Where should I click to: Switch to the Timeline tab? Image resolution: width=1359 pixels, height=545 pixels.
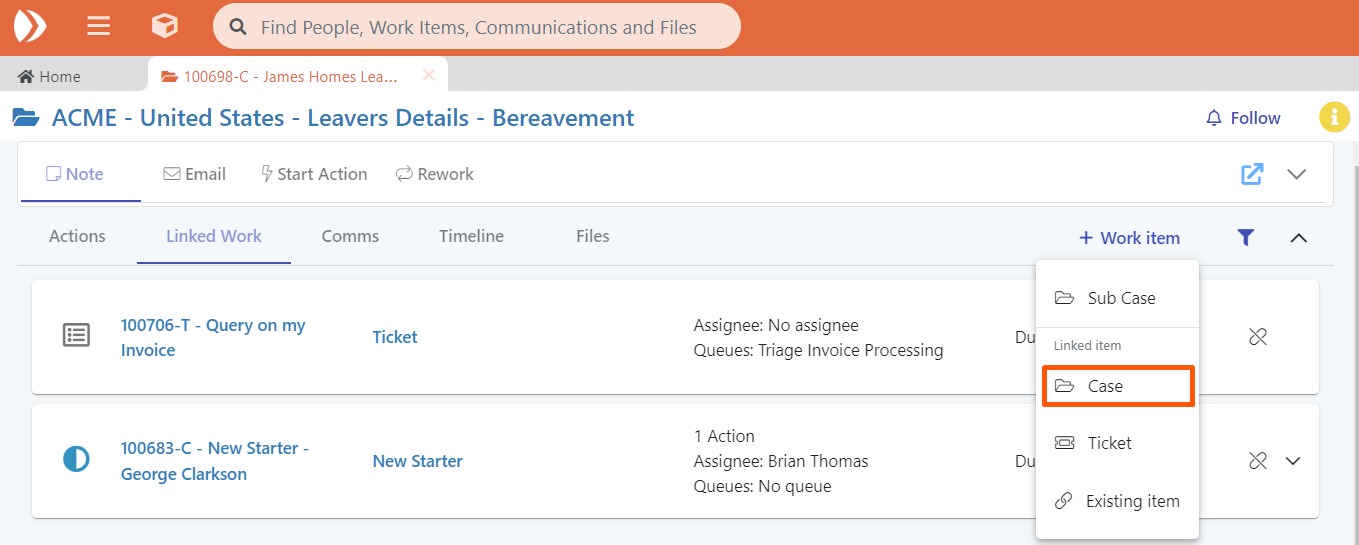(471, 236)
